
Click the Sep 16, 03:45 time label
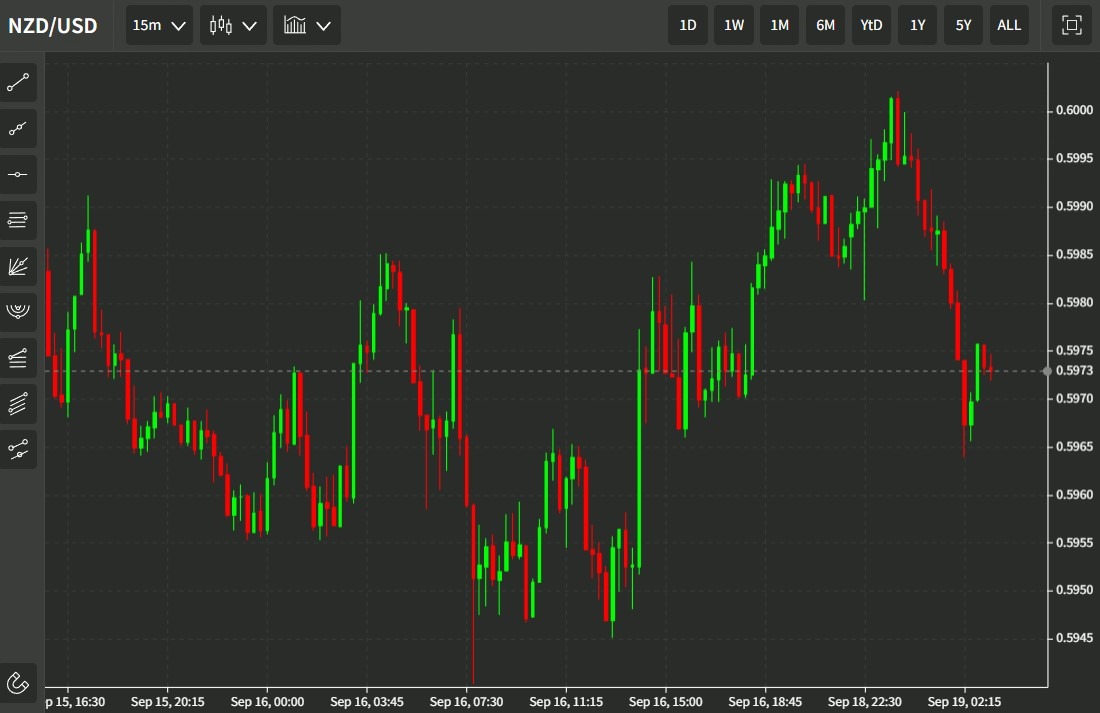(x=367, y=702)
